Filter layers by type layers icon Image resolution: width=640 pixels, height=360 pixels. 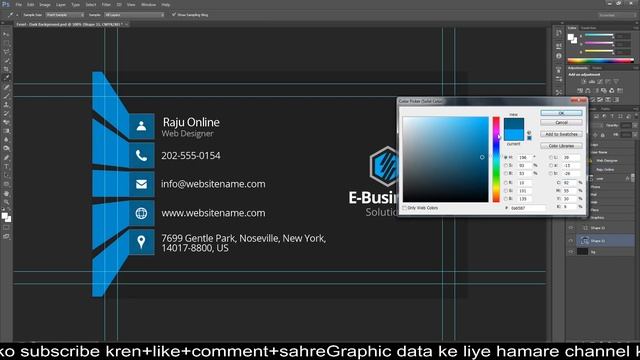pos(613,116)
